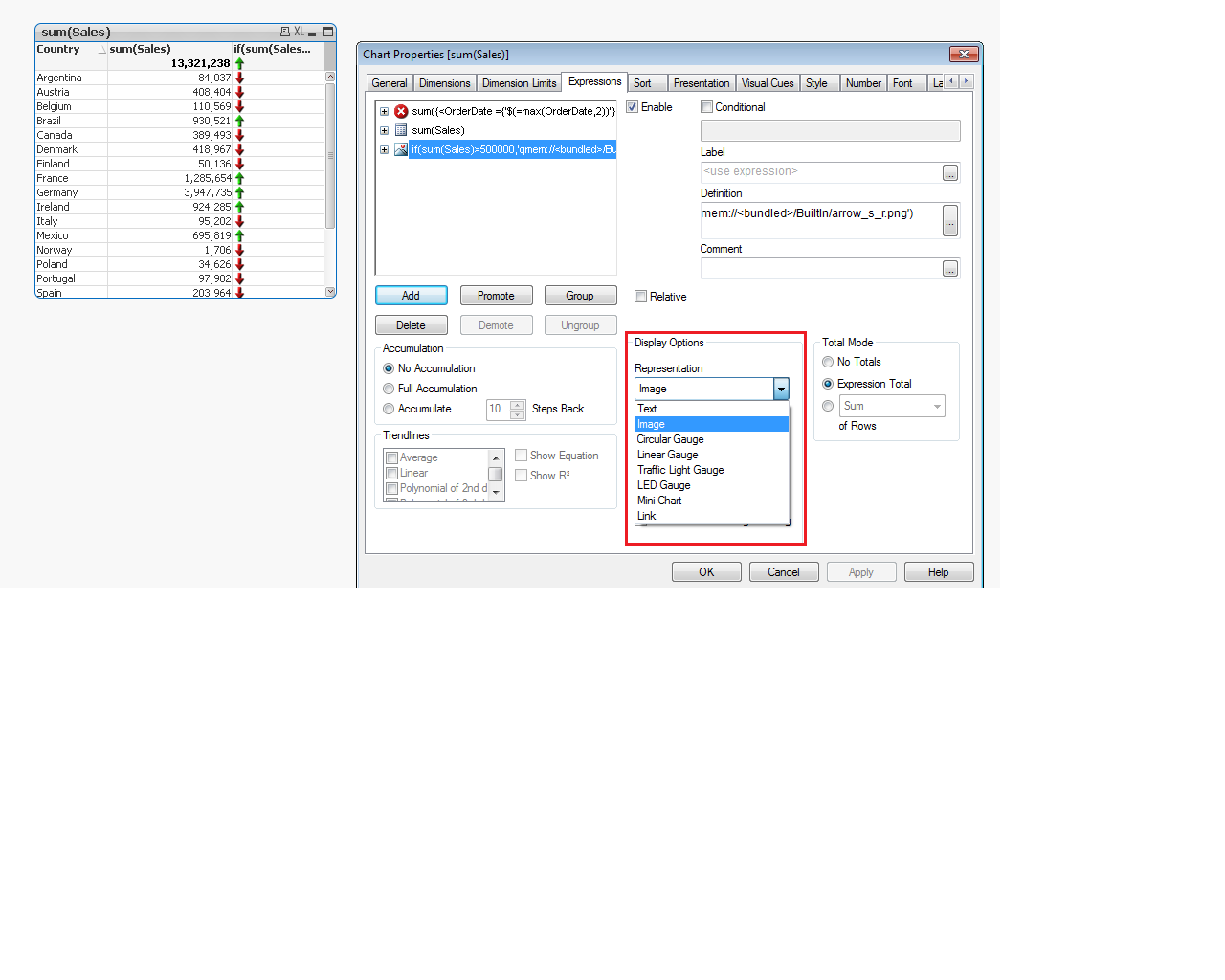
Task: Select the Sum of Rows radio button
Action: click(828, 406)
